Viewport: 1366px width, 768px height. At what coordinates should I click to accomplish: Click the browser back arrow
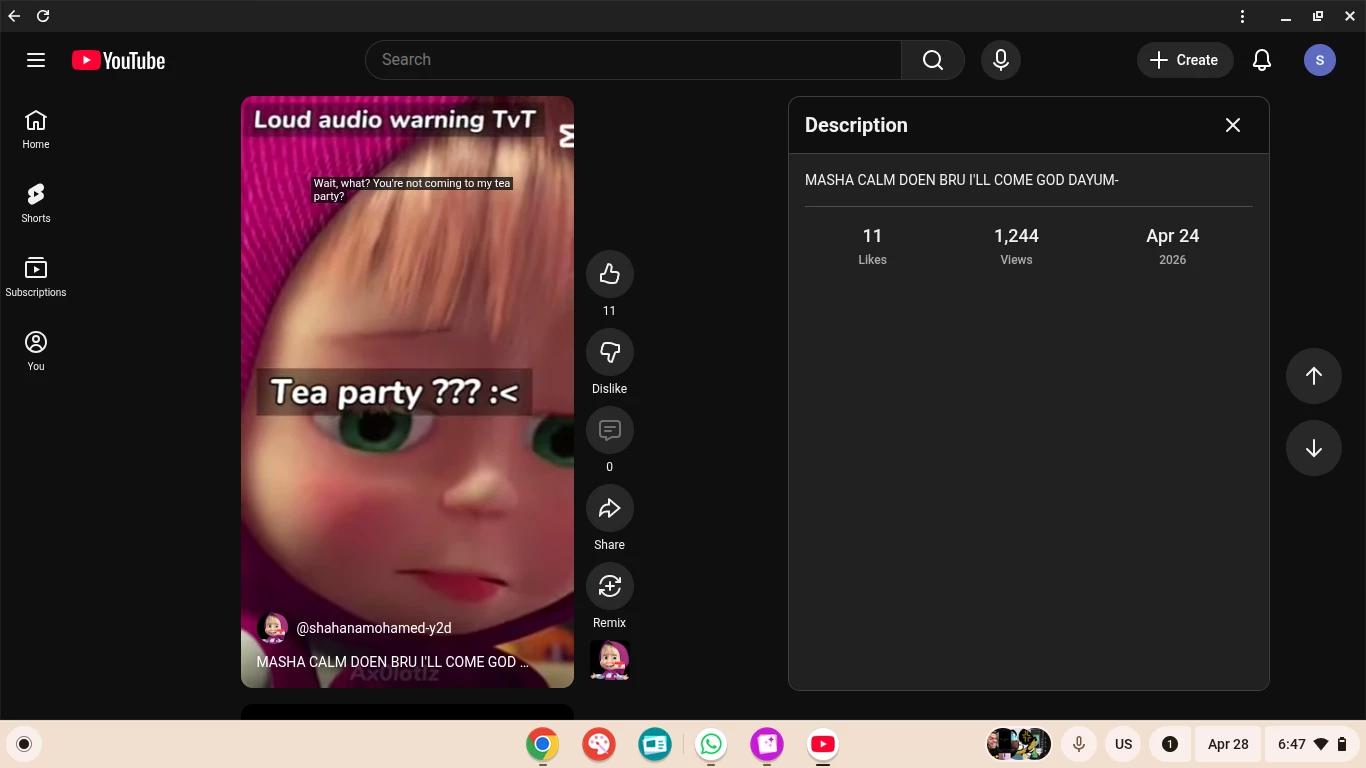coord(14,16)
